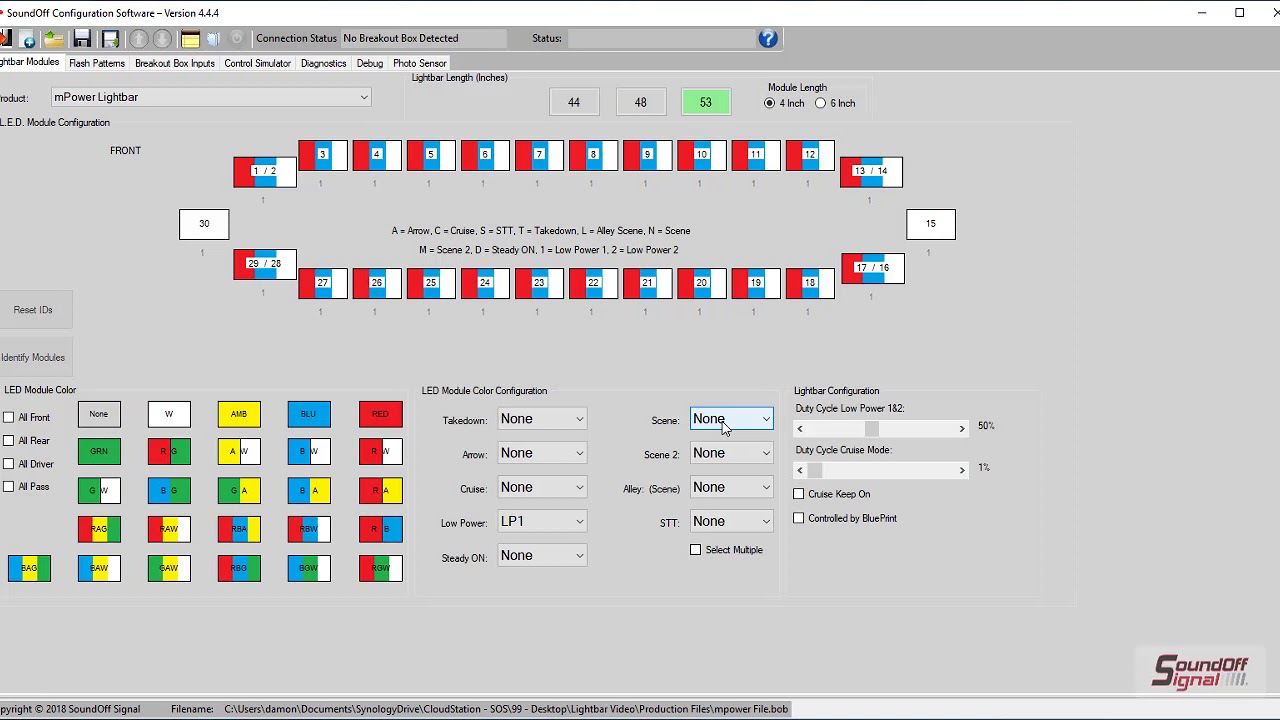Pick the GRN green color swatch
Screen dimensions: 1280x720
coord(99,452)
